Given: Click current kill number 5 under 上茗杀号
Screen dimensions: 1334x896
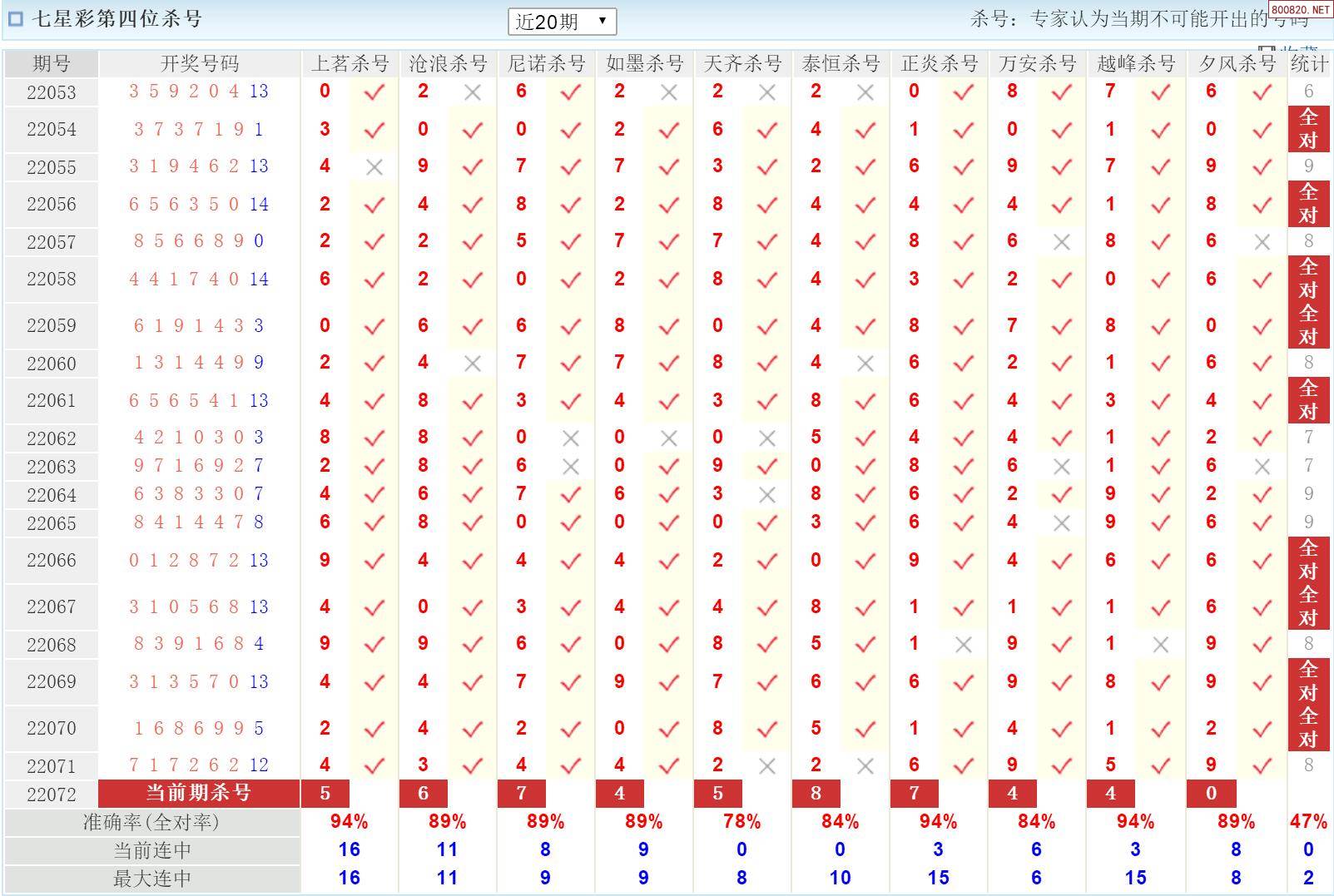Looking at the screenshot, I should (x=325, y=794).
